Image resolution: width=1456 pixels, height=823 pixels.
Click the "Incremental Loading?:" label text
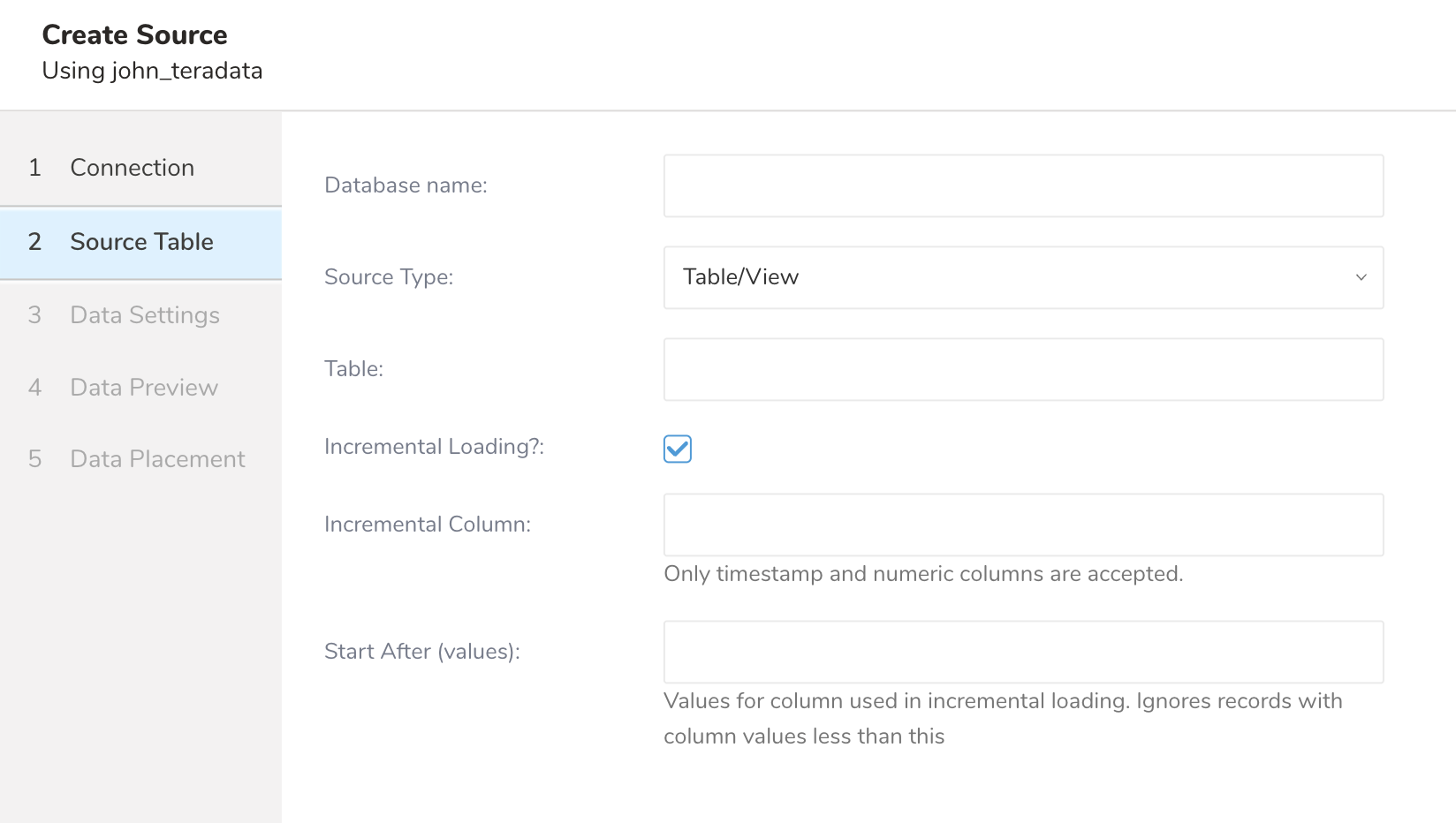click(434, 447)
